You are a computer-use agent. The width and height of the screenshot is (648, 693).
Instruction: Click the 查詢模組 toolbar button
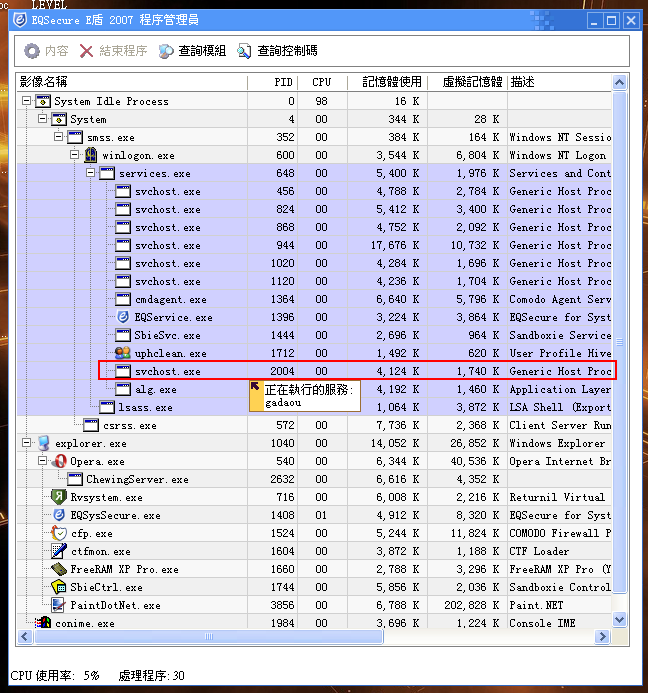pos(192,51)
